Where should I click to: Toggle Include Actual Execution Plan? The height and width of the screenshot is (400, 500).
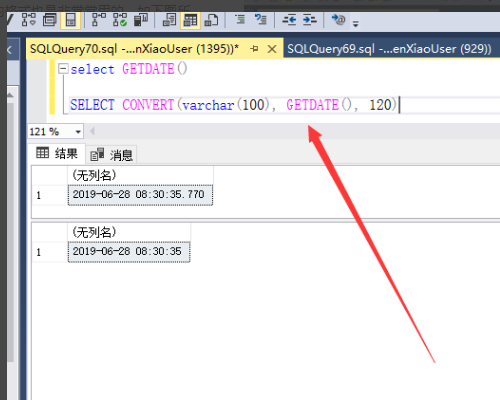[x=99, y=20]
